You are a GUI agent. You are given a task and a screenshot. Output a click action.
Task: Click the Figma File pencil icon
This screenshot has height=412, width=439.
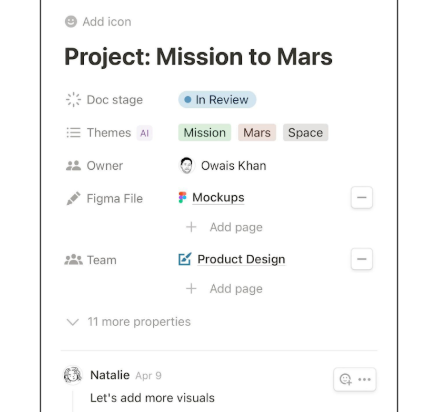(73, 198)
